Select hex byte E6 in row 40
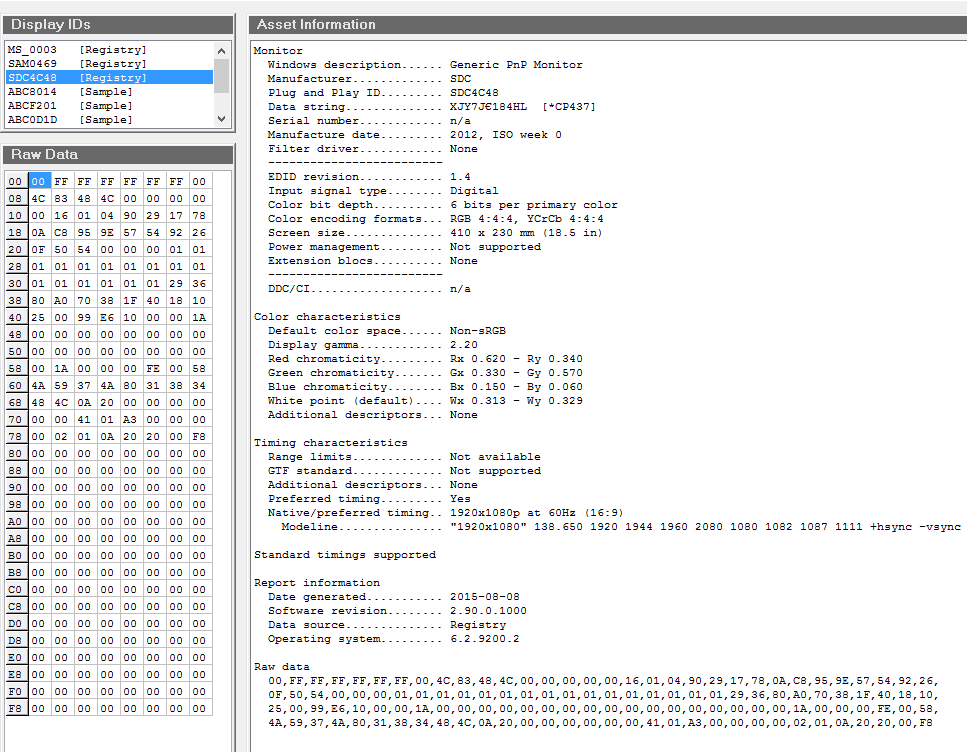967x752 pixels. pos(107,318)
